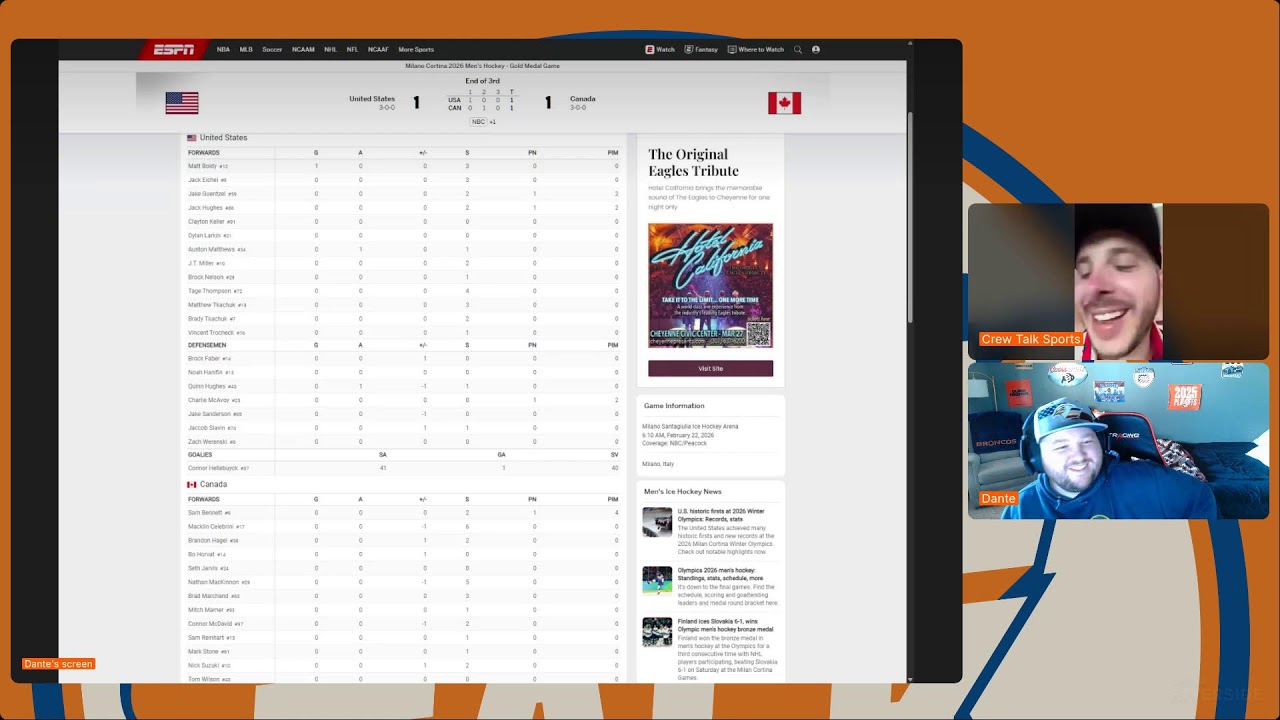The image size is (1280, 720).
Task: Open Clayton Keller player link
Action: pyautogui.click(x=206, y=222)
